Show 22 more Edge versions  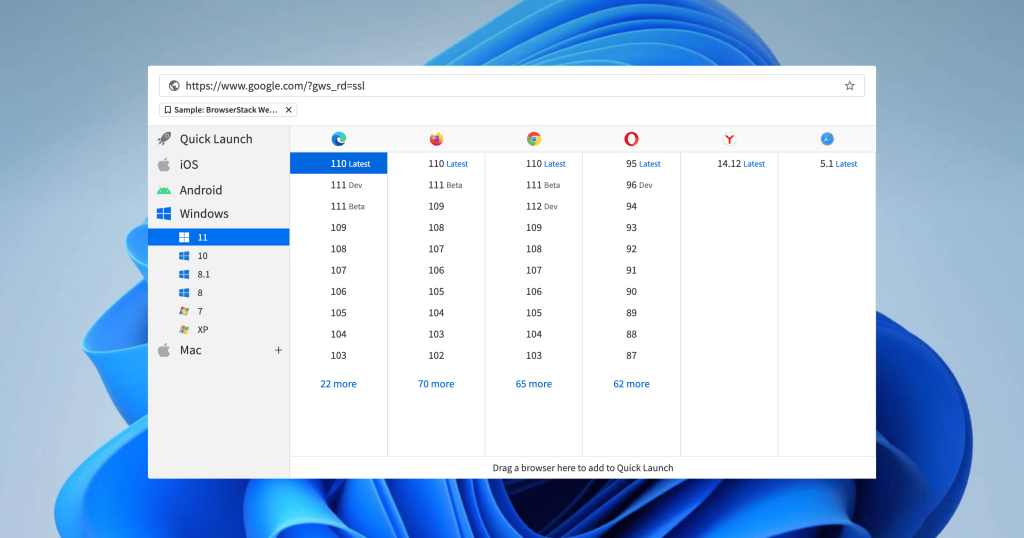(x=338, y=384)
